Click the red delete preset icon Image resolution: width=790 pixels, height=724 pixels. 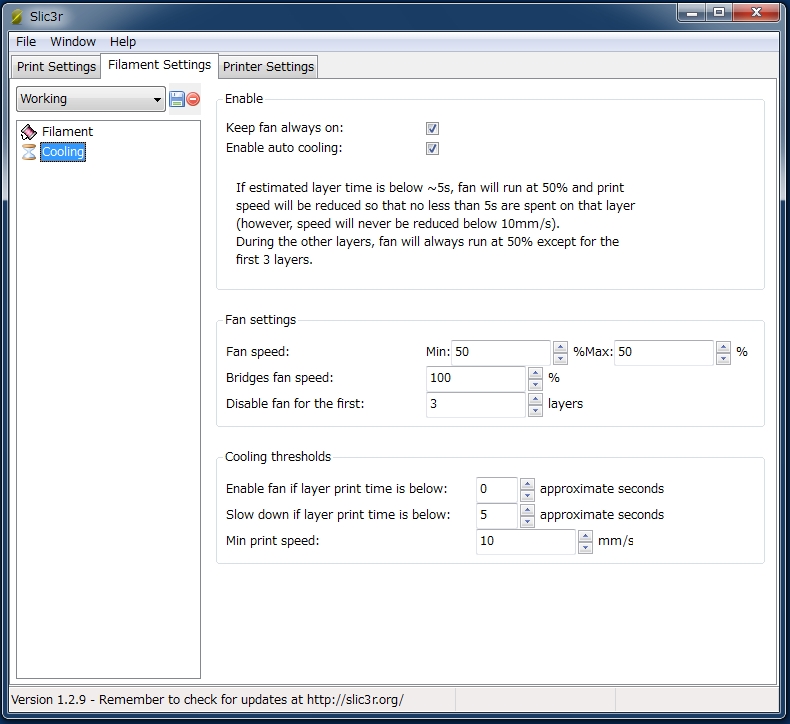[193, 99]
